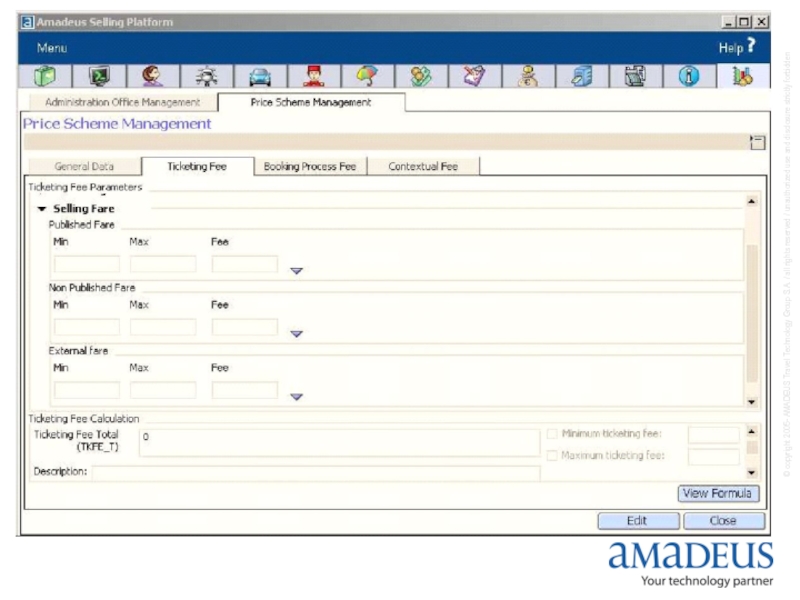Expand the Non Published Fare row arrow

(296, 334)
